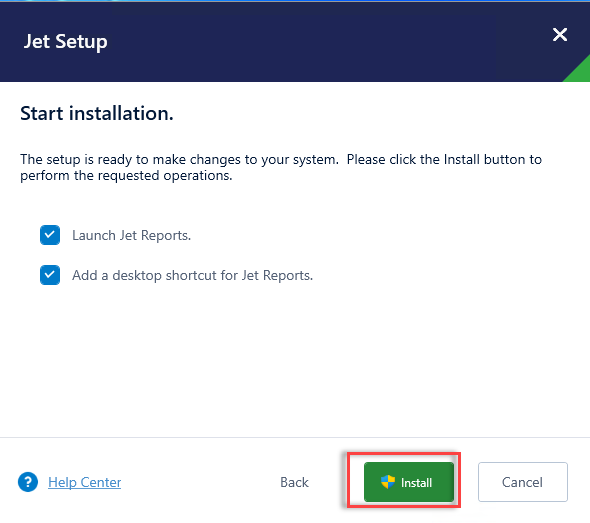Viewport: 590px width, 523px height.
Task: Toggle the desktop shortcut checkbox
Action: (x=50, y=275)
